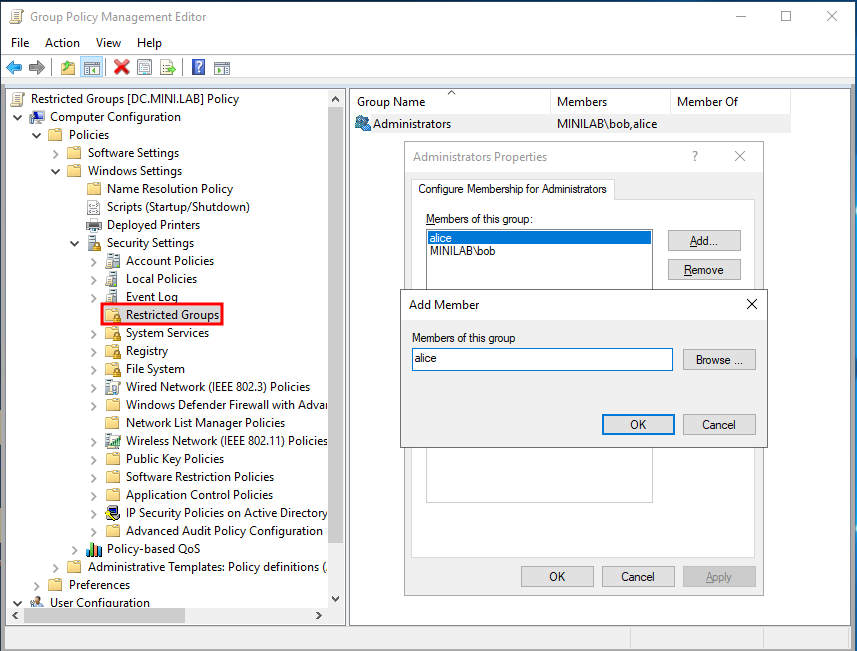Click the help question mark in Administrators Properties
The image size is (857, 651).
tap(695, 156)
